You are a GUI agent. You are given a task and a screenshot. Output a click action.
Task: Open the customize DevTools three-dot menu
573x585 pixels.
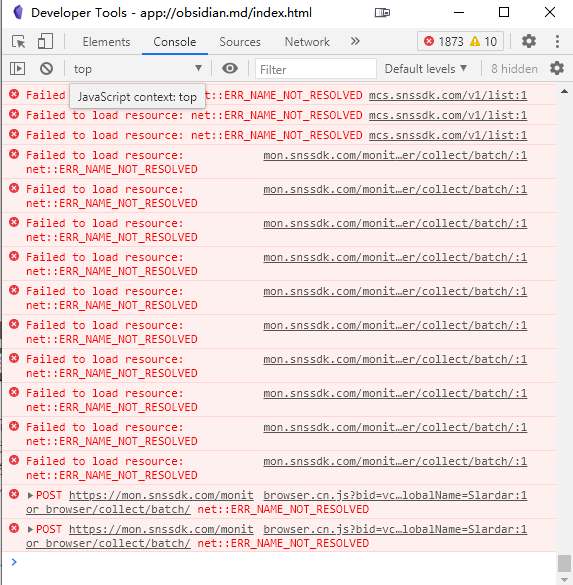[x=557, y=41]
